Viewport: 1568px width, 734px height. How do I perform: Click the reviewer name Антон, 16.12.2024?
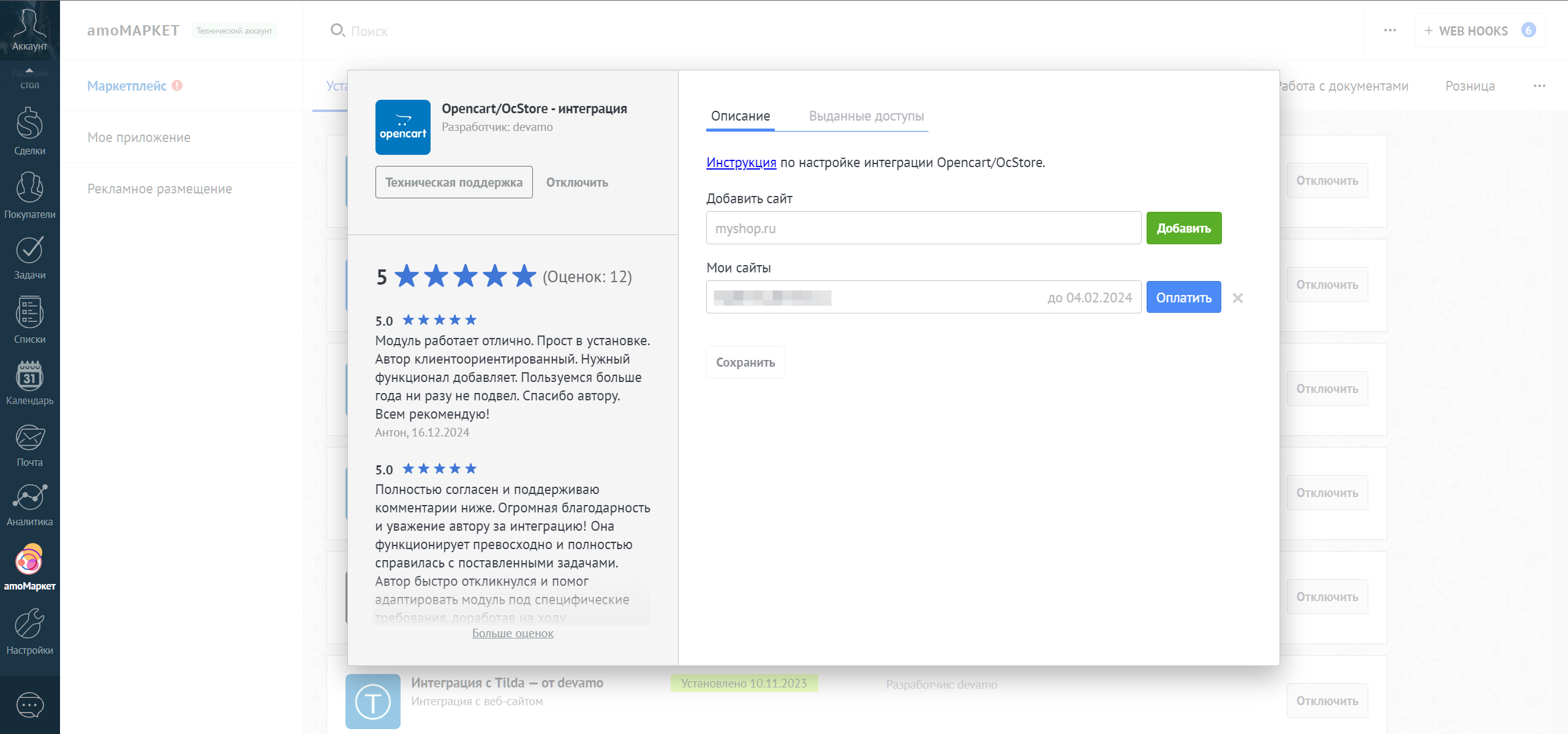(422, 432)
